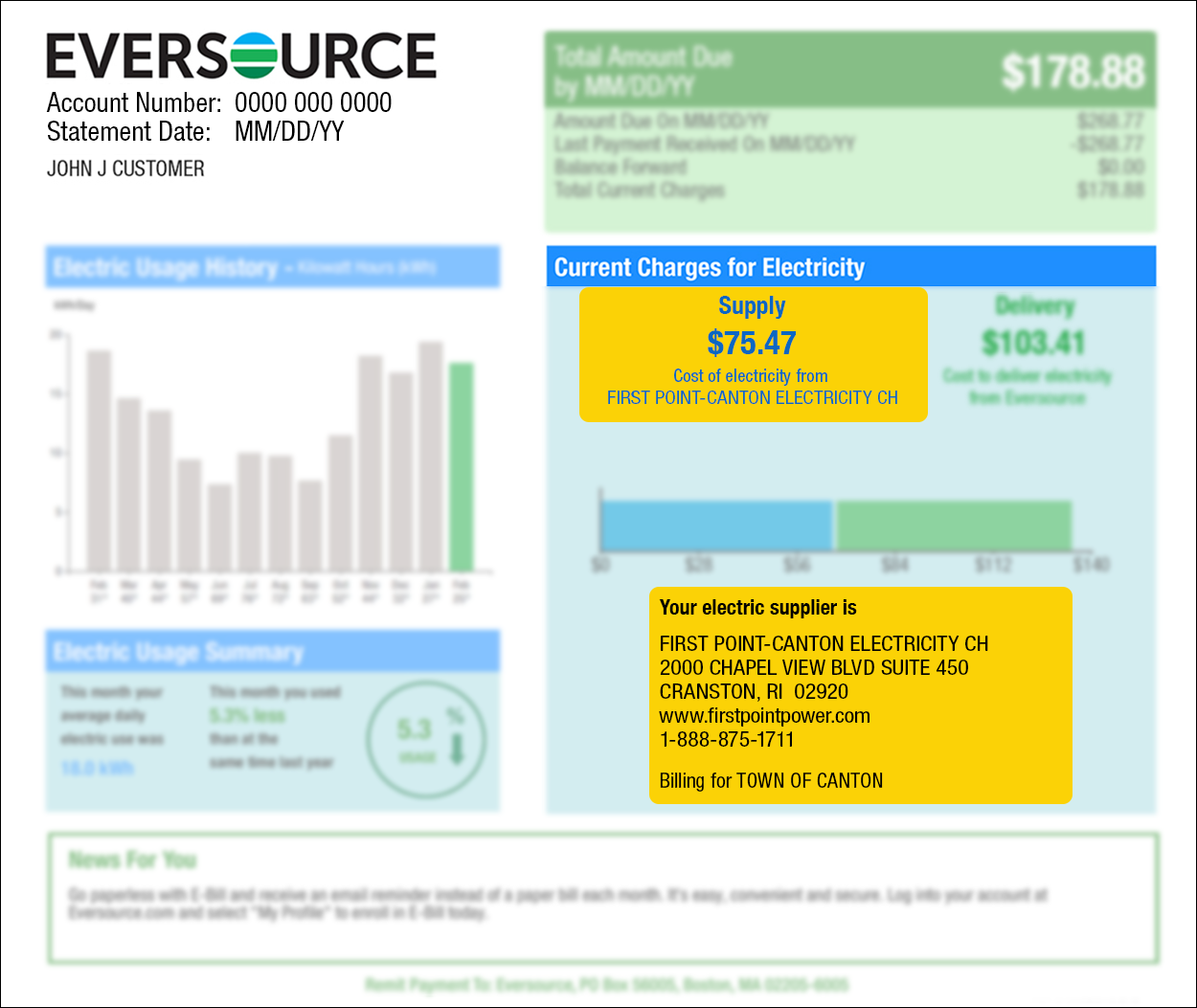Click the green delivery segment of bar
1197x1008 pixels.
953,525
